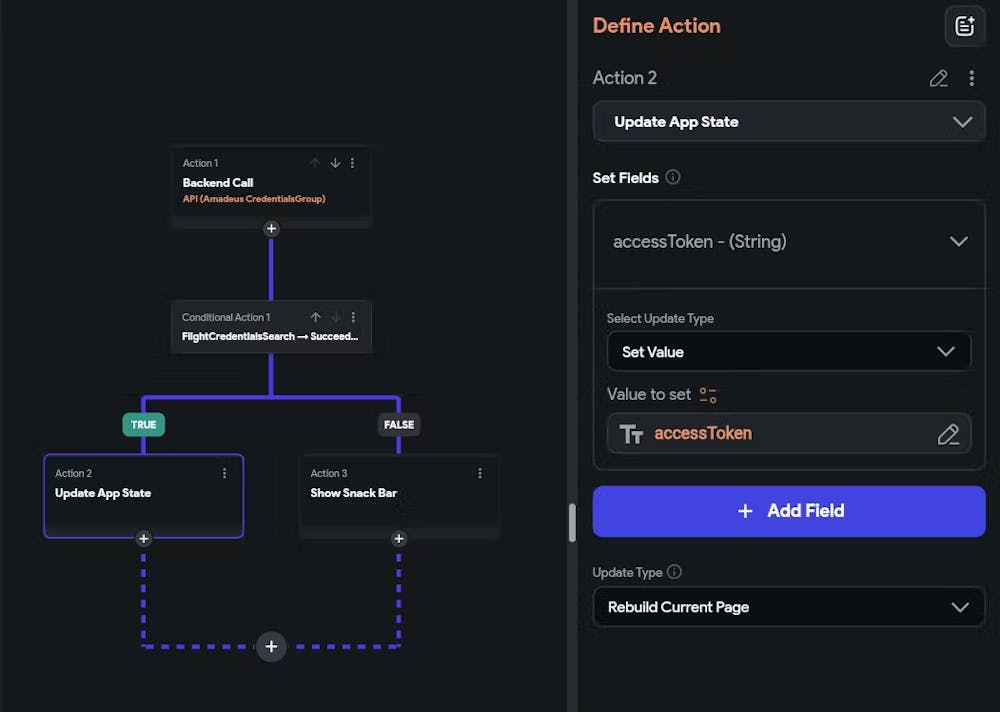Screen dimensions: 1000x712
Task: Move Action 1 down with arrow icon
Action: point(335,163)
